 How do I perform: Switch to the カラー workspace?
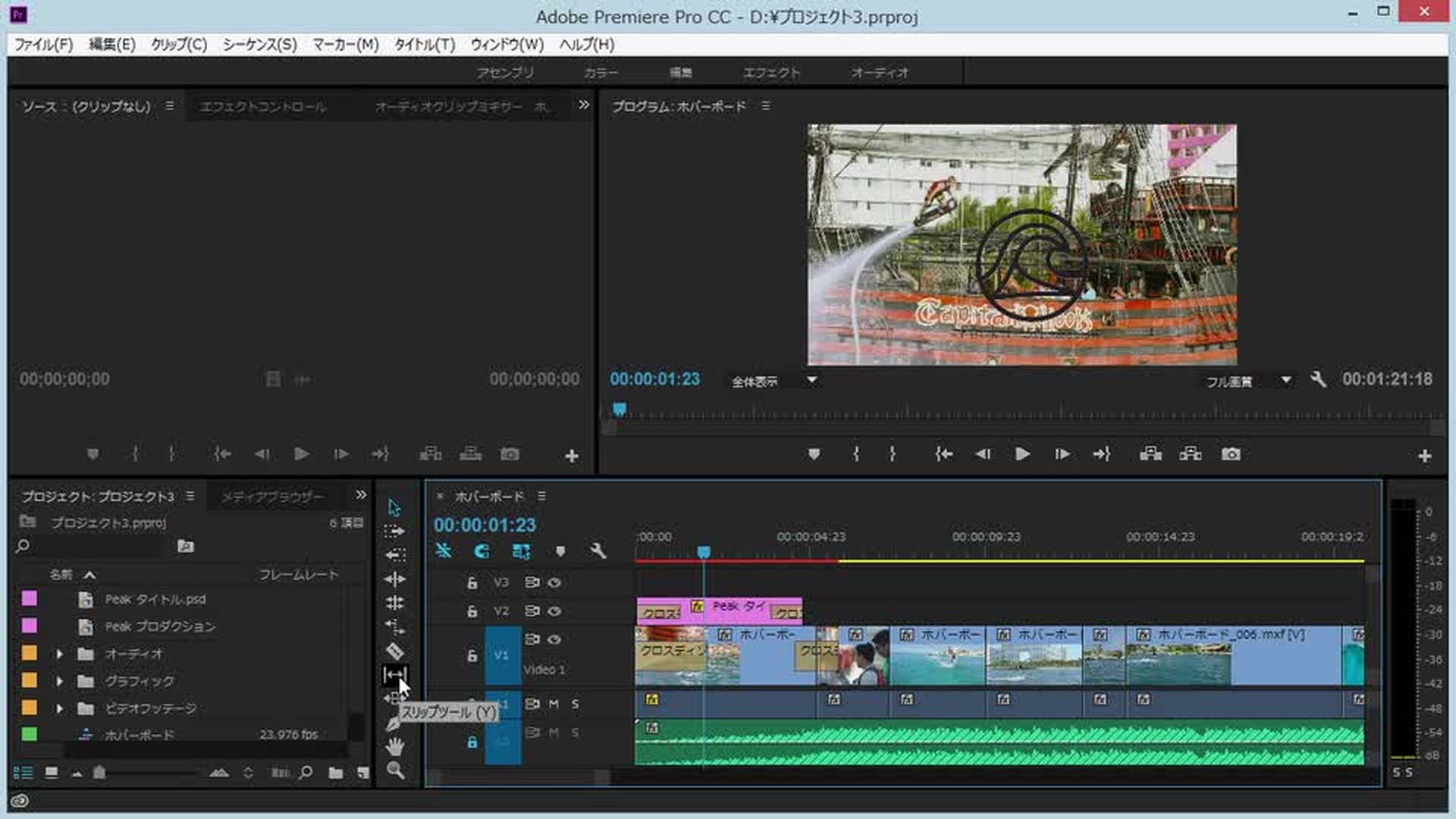point(601,73)
